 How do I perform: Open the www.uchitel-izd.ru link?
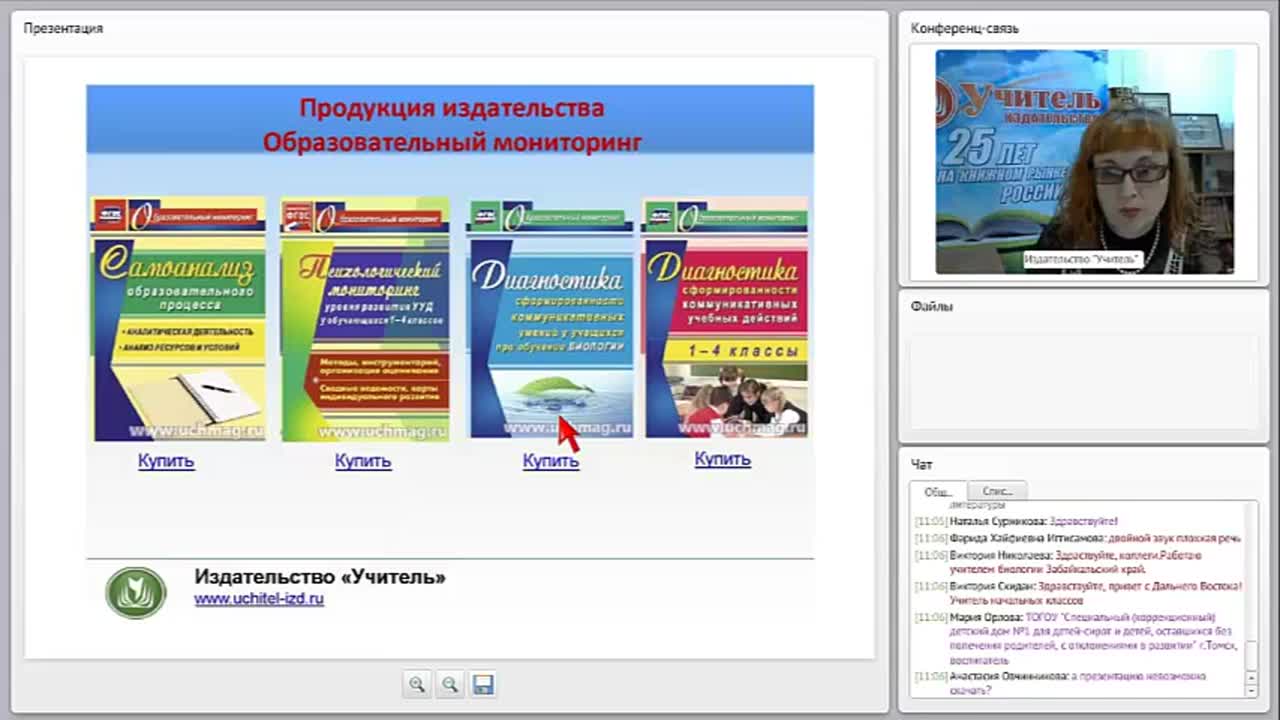pos(259,599)
